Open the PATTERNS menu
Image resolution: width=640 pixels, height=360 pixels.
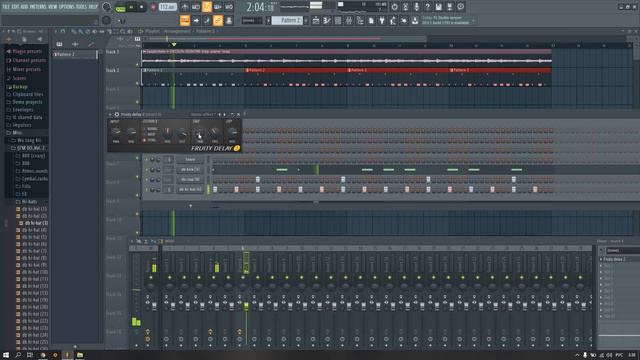(38, 7)
